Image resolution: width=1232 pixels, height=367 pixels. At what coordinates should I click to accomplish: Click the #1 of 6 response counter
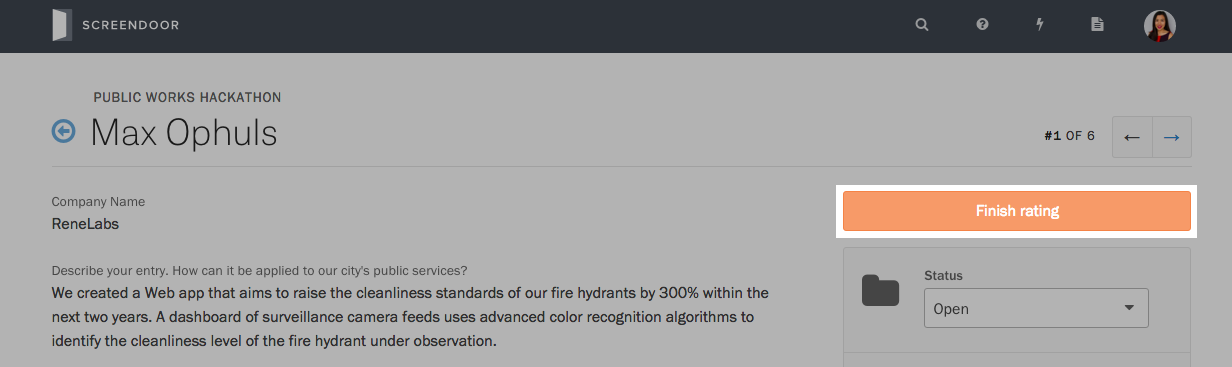pos(1069,136)
